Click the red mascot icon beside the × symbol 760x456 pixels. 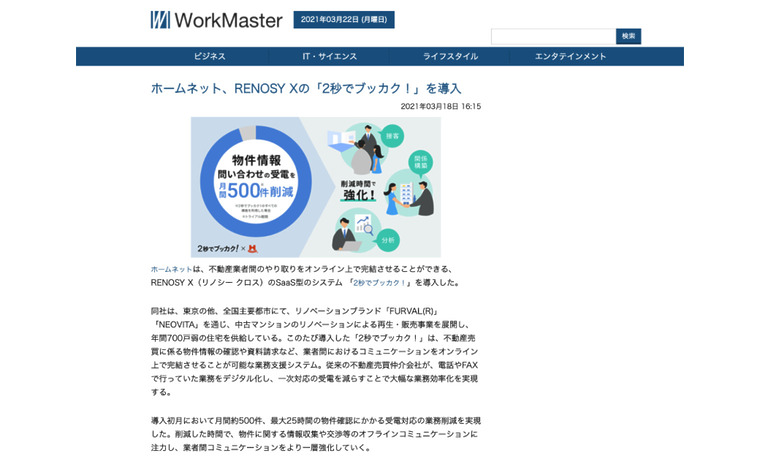click(x=253, y=246)
